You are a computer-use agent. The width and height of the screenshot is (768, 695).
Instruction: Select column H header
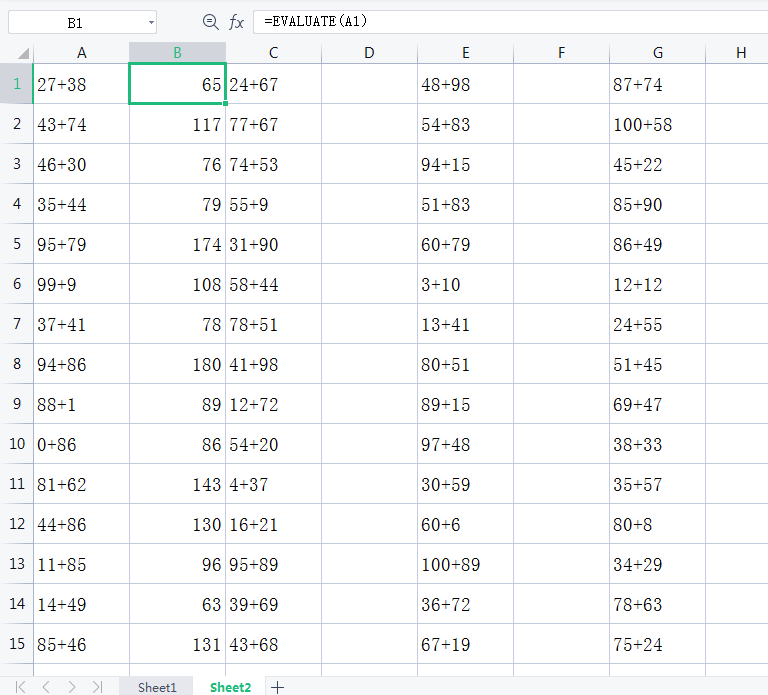pos(737,53)
